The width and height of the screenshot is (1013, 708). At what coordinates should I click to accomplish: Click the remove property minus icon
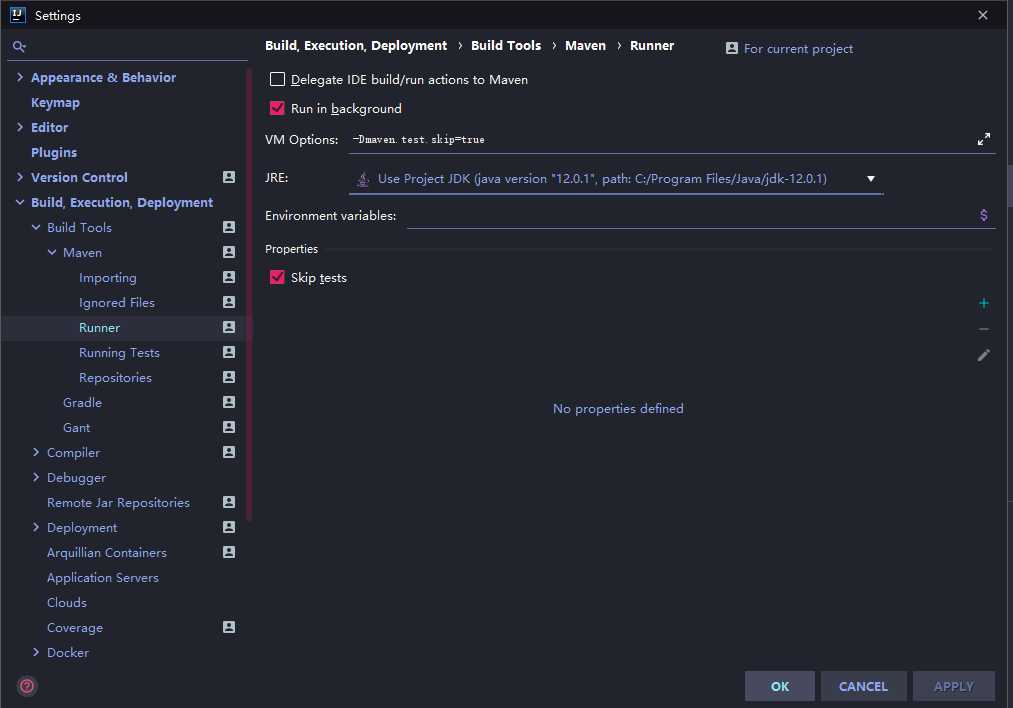[x=983, y=329]
